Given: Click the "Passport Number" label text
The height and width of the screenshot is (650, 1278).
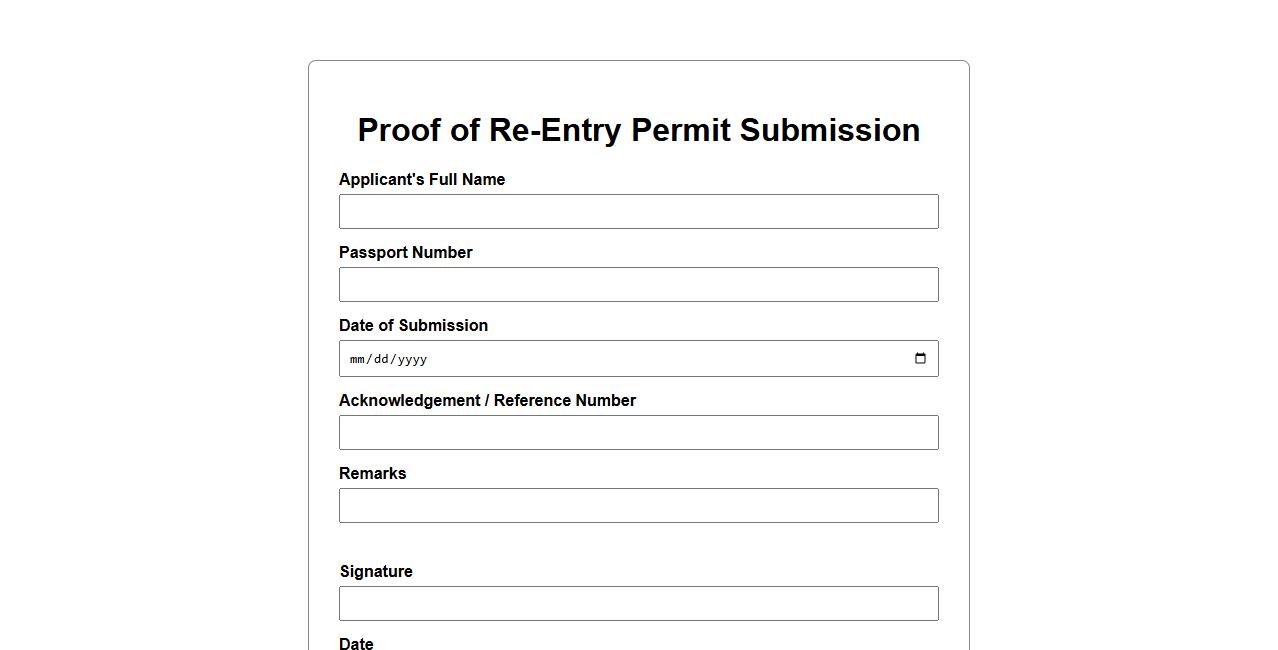Looking at the screenshot, I should 405,253.
